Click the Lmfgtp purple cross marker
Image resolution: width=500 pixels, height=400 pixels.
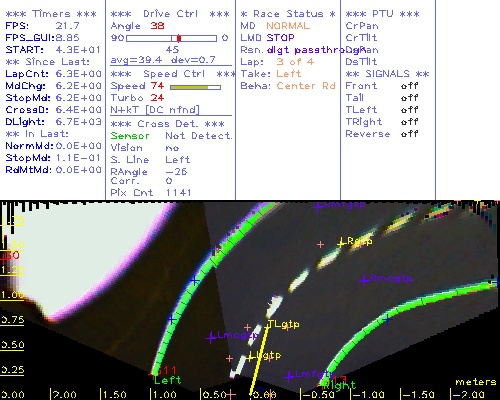289,376
